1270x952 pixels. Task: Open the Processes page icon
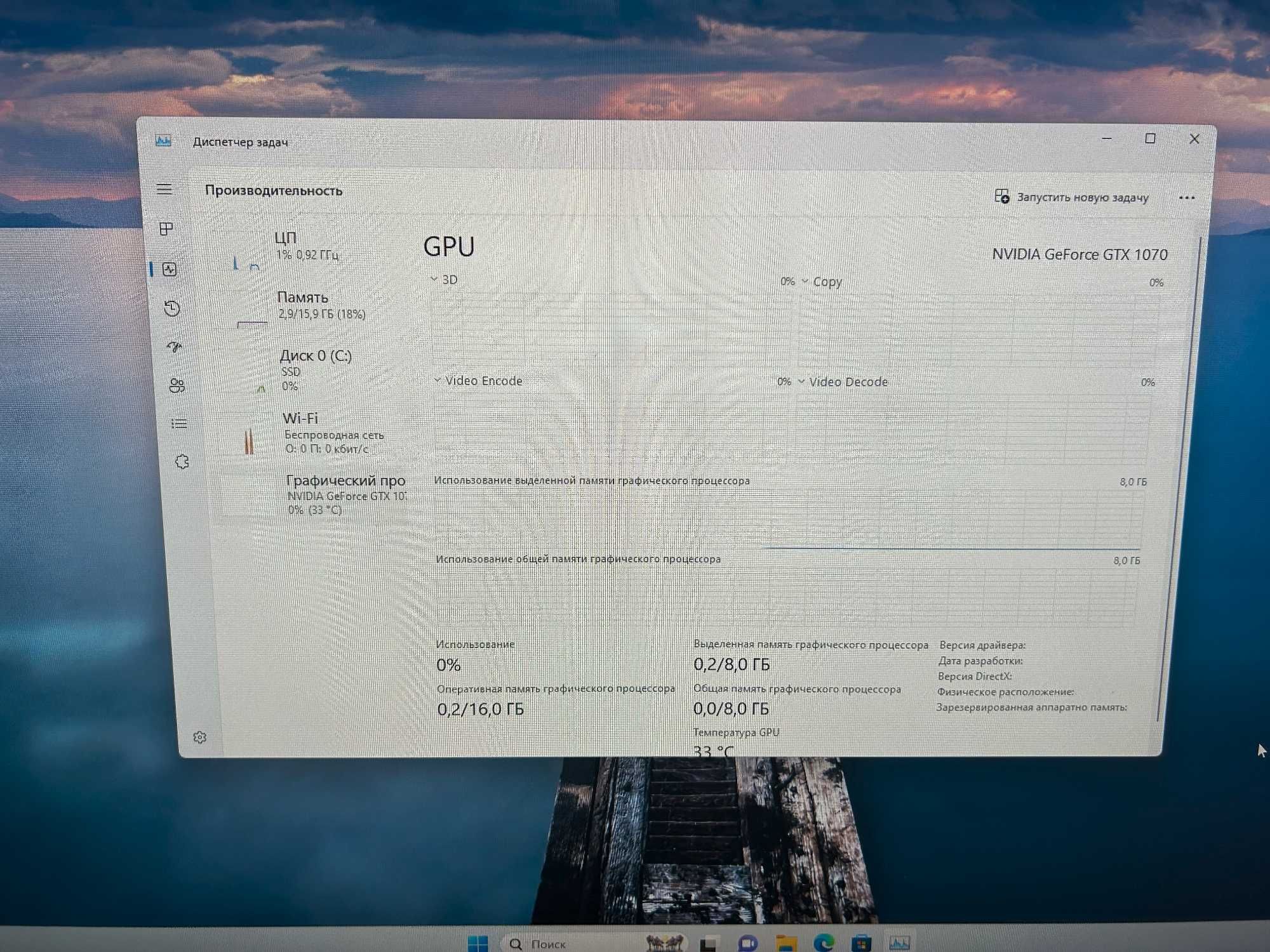pyautogui.click(x=166, y=228)
